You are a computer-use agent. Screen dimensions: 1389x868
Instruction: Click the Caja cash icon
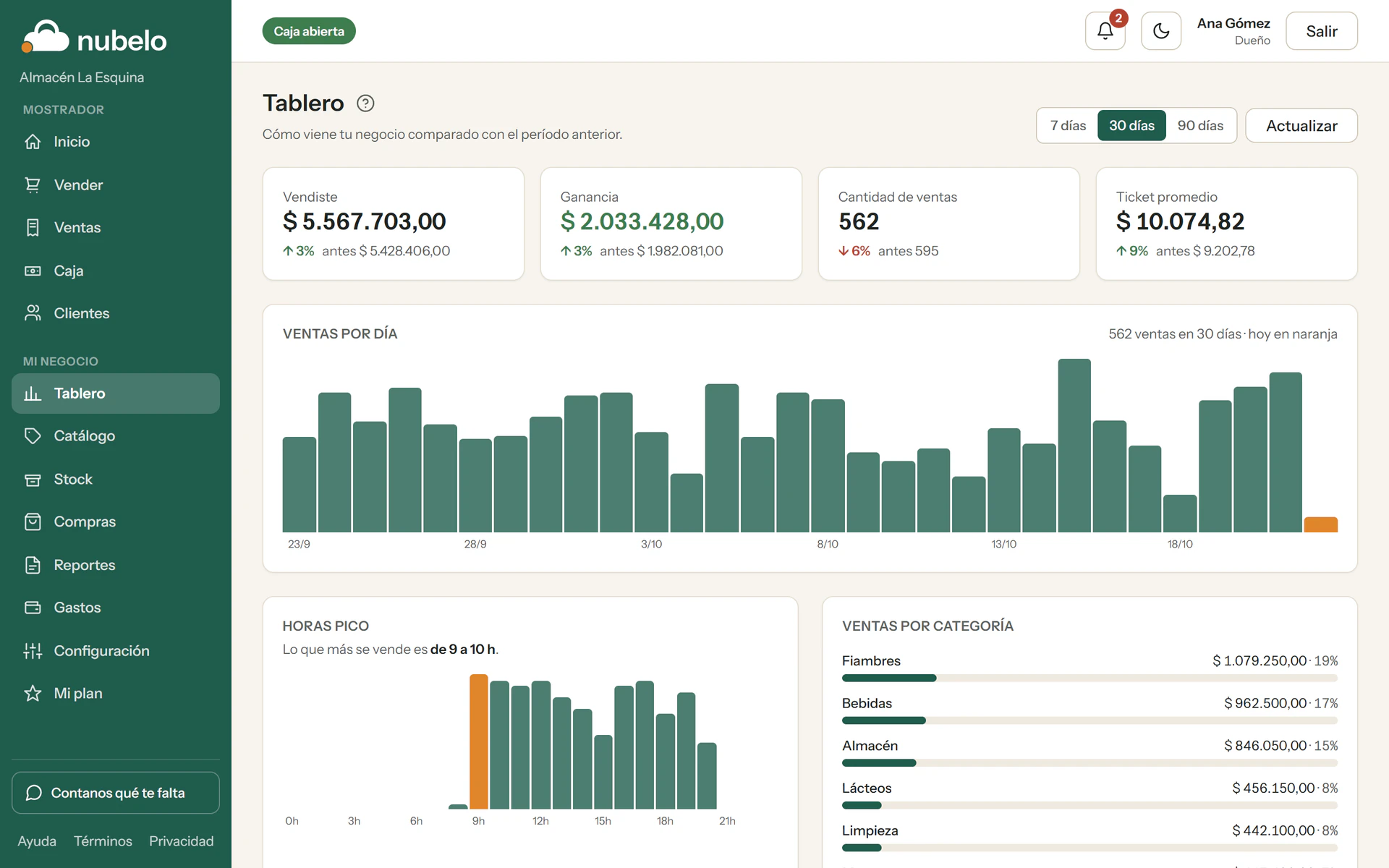tap(33, 271)
